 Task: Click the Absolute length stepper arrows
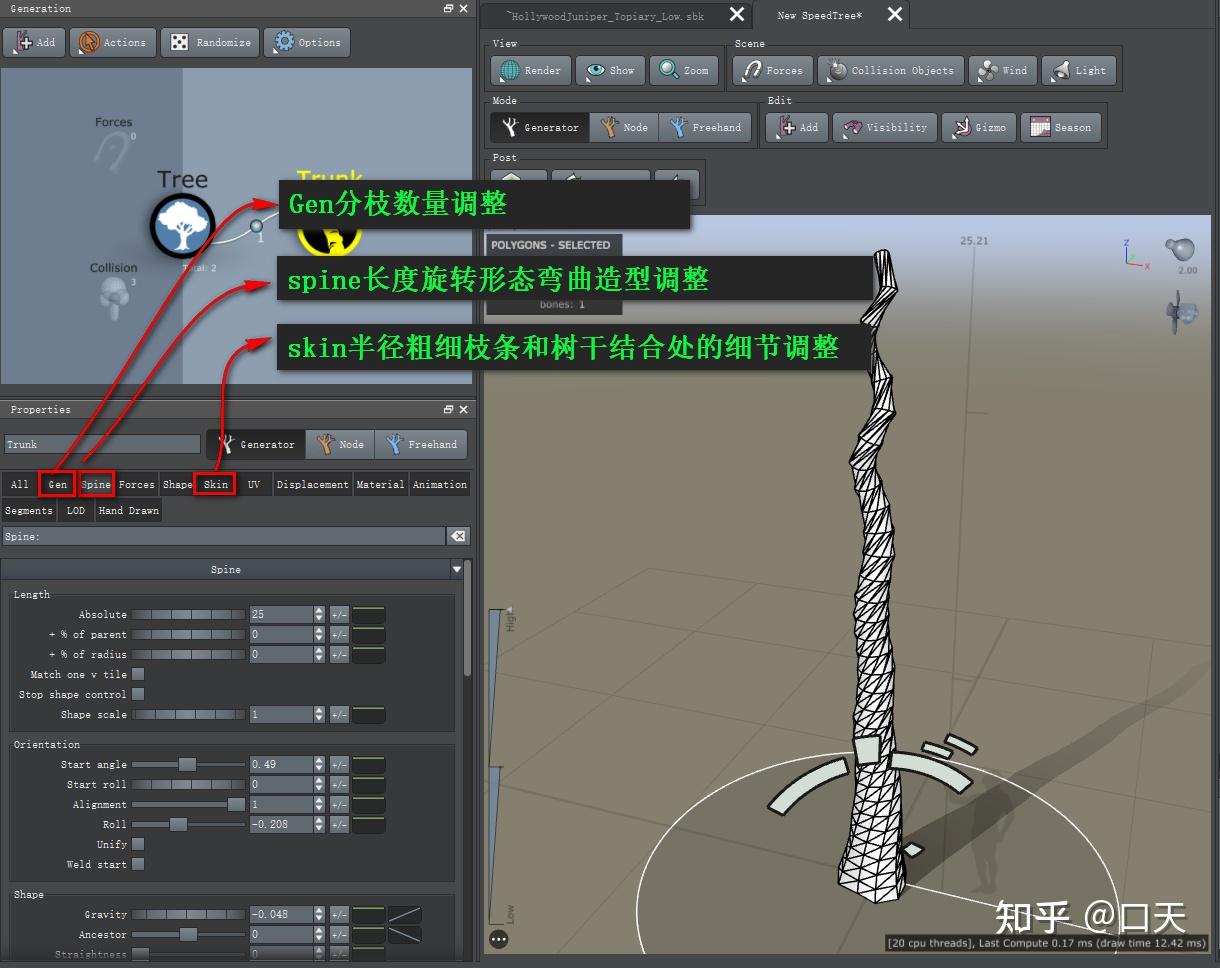pyautogui.click(x=319, y=614)
